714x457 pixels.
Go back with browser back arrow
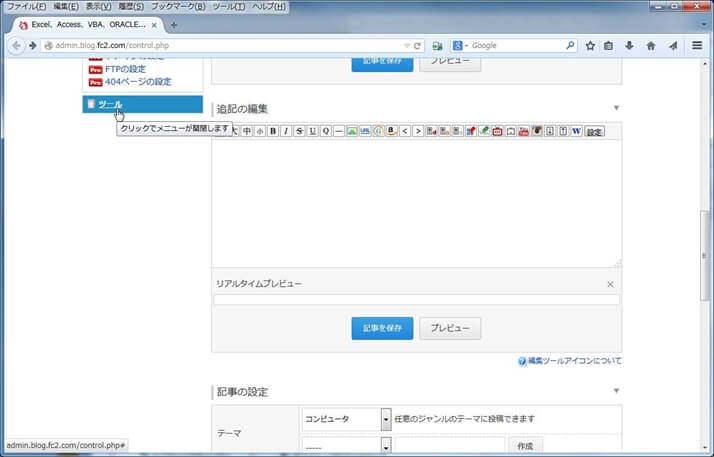[16, 46]
